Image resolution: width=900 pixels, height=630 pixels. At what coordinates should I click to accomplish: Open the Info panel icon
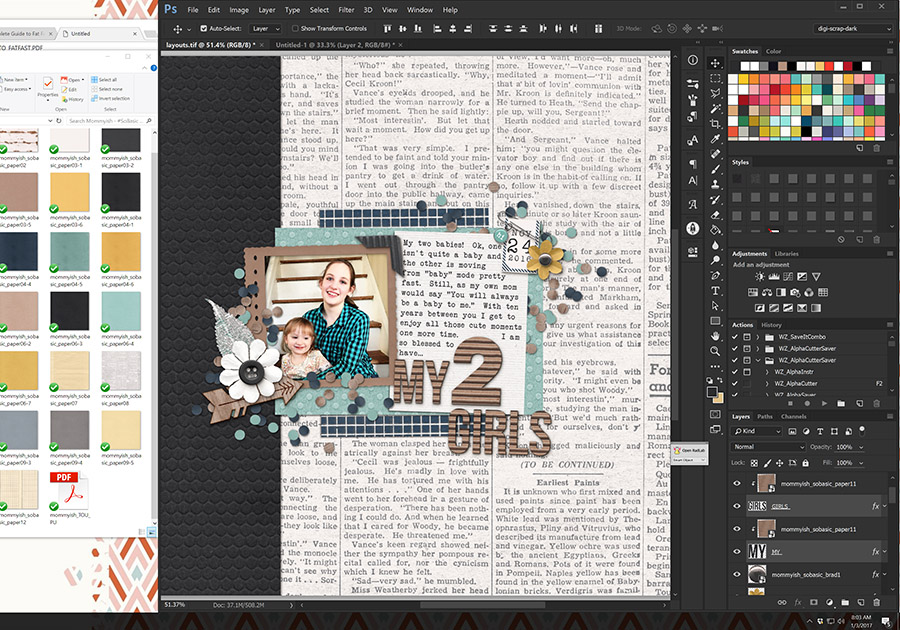pos(693,60)
